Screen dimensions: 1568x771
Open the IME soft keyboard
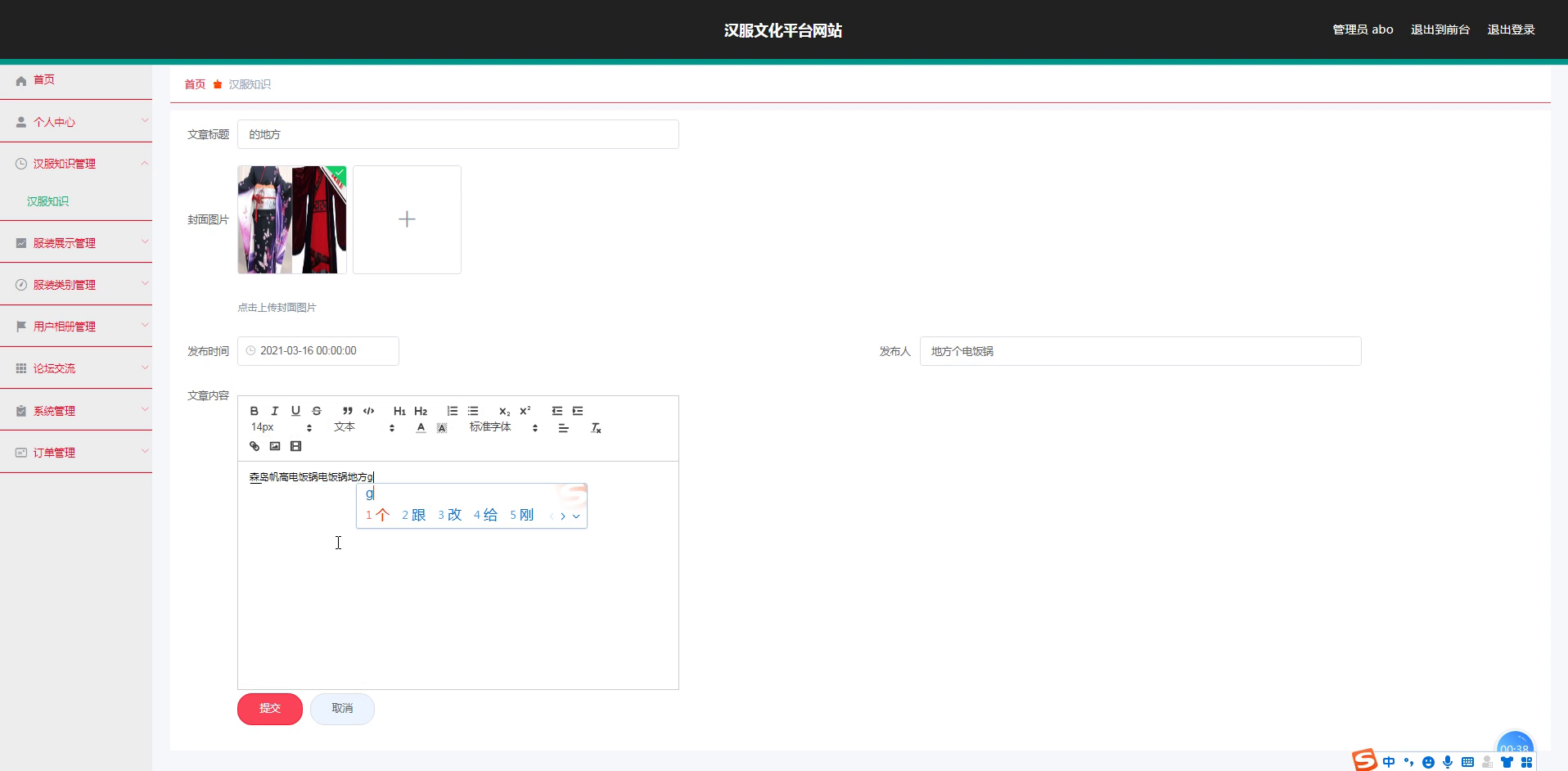click(x=1467, y=762)
